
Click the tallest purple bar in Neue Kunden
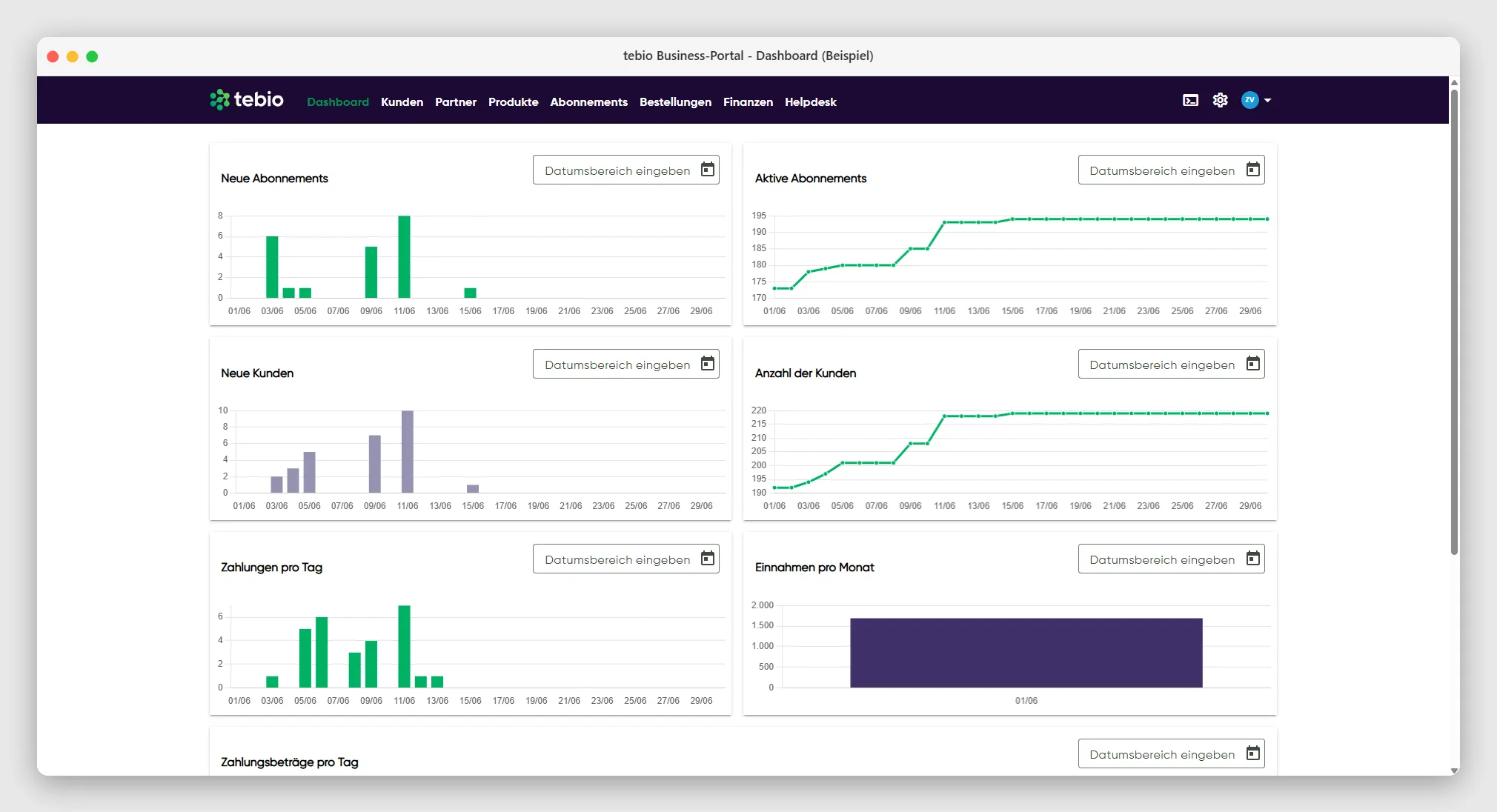coord(407,451)
